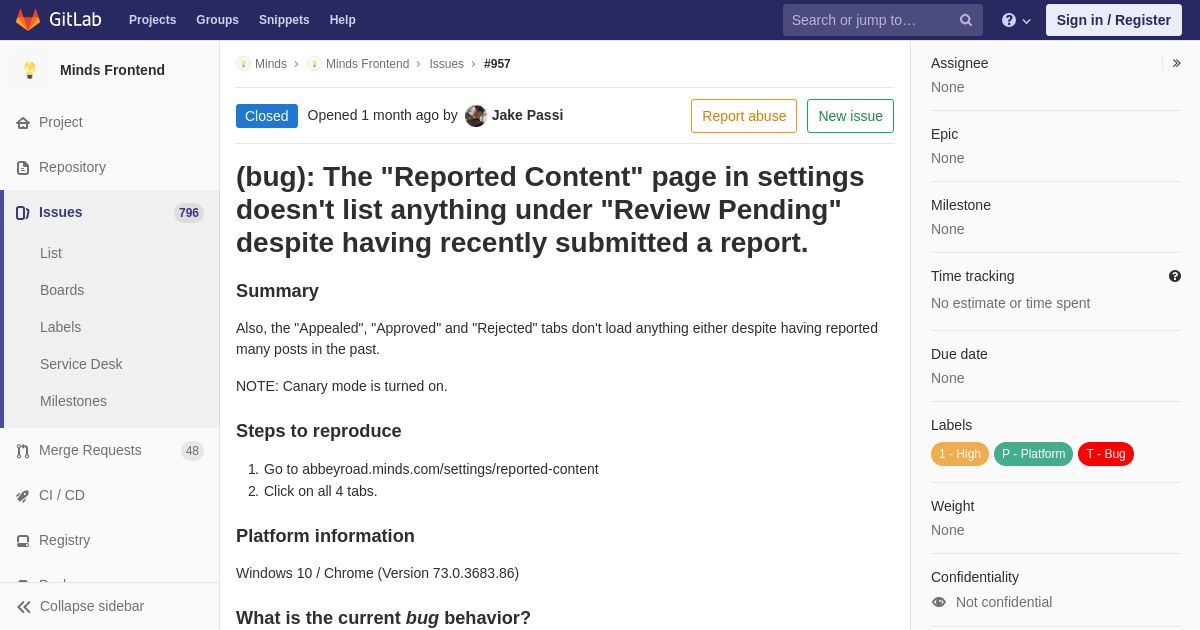The height and width of the screenshot is (630, 1200).
Task: Click the Registry icon in sidebar
Action: click(23, 541)
